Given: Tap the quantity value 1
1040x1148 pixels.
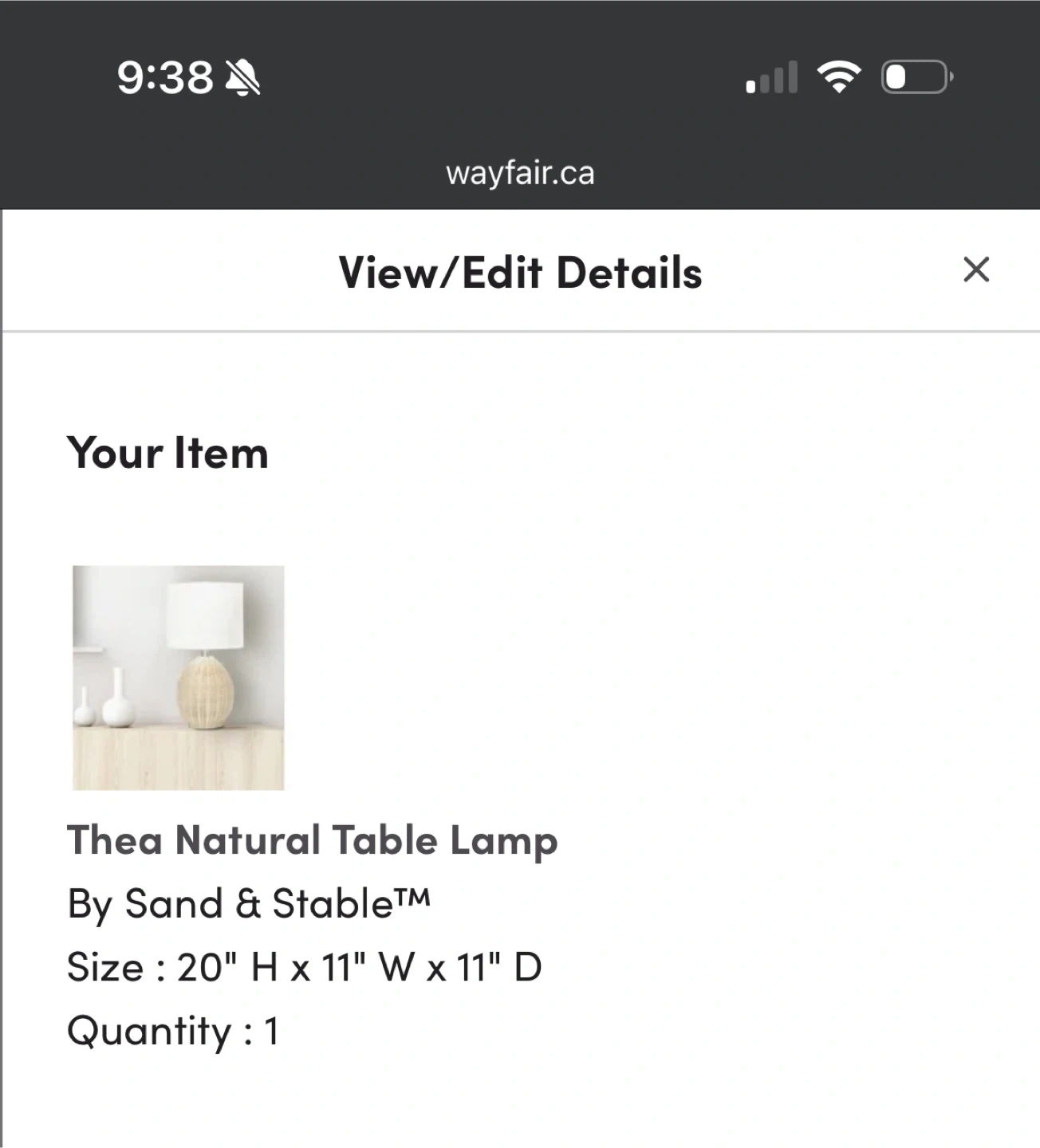Looking at the screenshot, I should tap(271, 1032).
